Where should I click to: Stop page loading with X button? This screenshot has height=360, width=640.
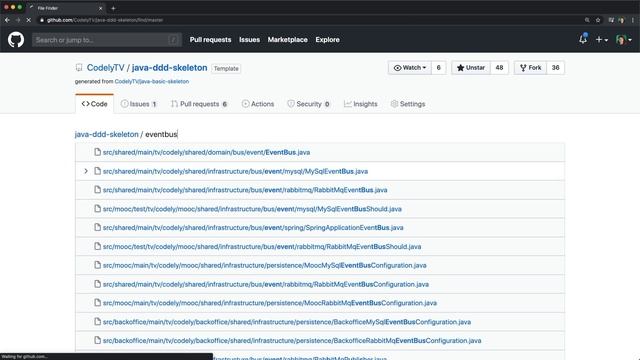(29, 20)
